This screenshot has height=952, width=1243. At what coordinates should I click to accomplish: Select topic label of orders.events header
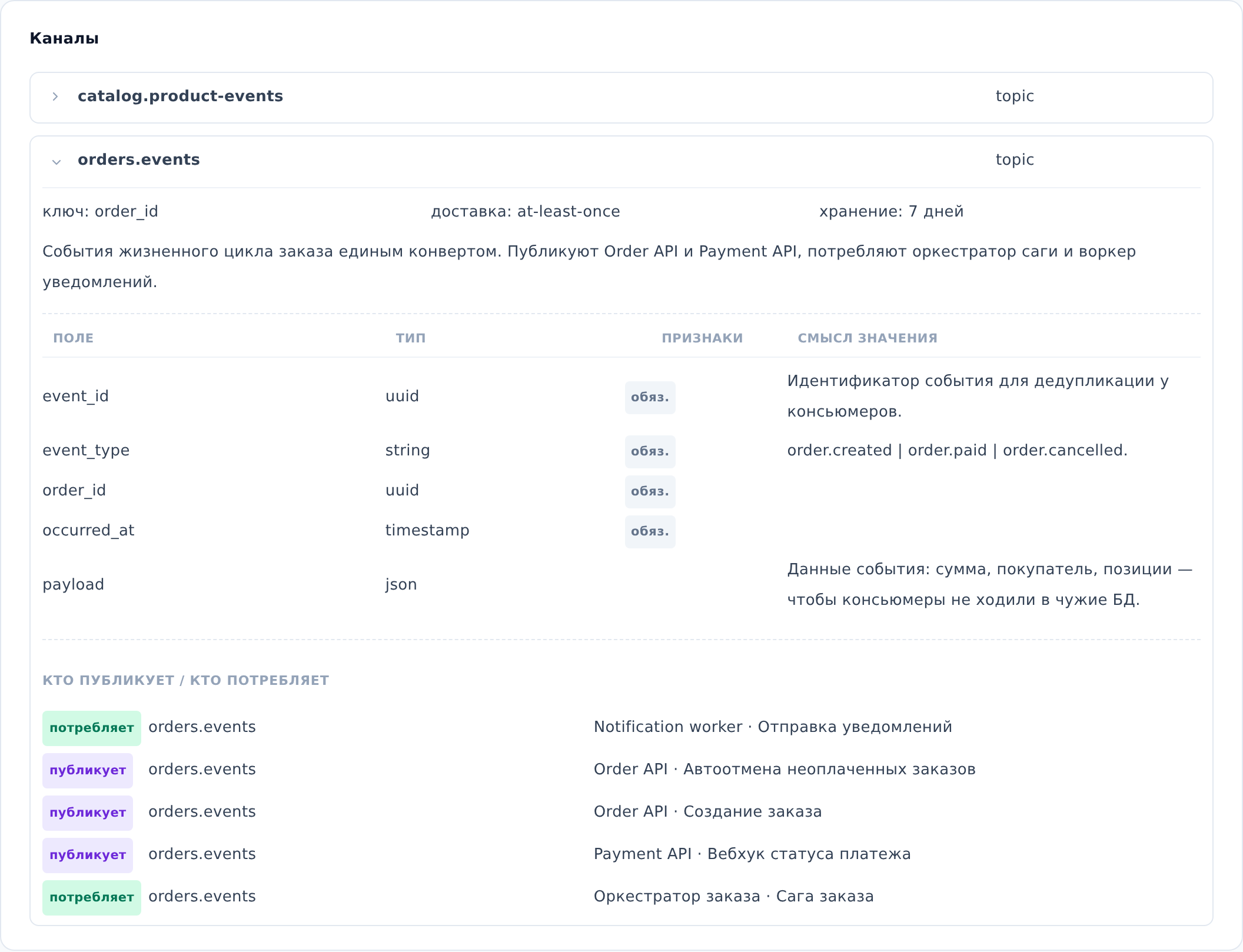point(1015,159)
